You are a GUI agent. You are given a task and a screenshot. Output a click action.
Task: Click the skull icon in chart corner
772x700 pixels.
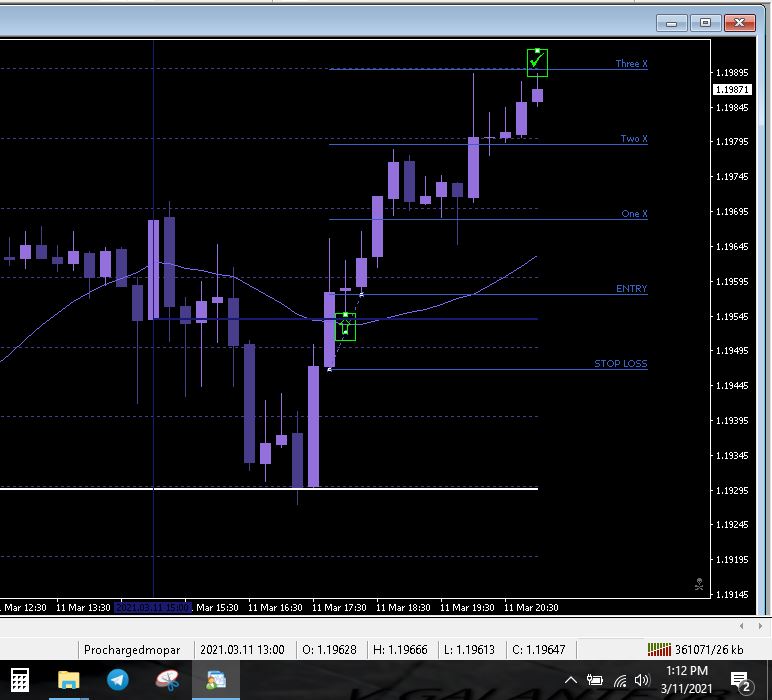point(699,584)
